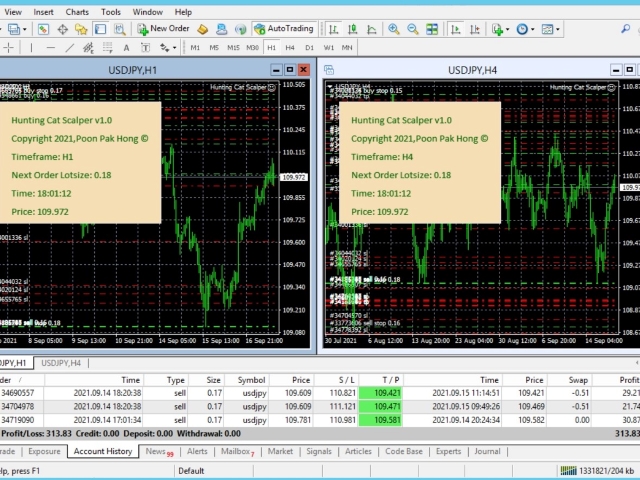
Task: Select the Fibonacci retracement tool
Action: (x=107, y=48)
